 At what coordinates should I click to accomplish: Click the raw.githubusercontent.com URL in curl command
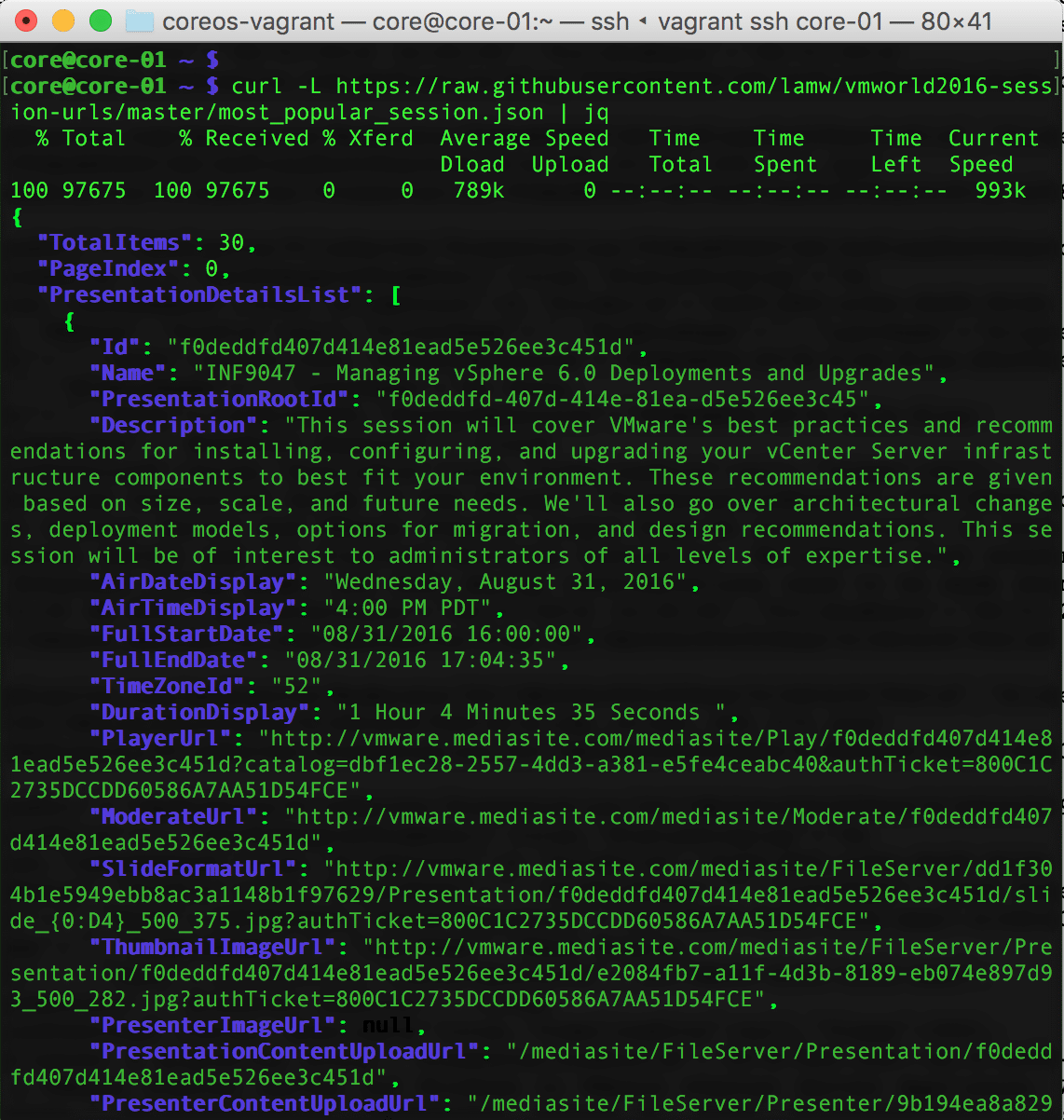[x=533, y=100]
